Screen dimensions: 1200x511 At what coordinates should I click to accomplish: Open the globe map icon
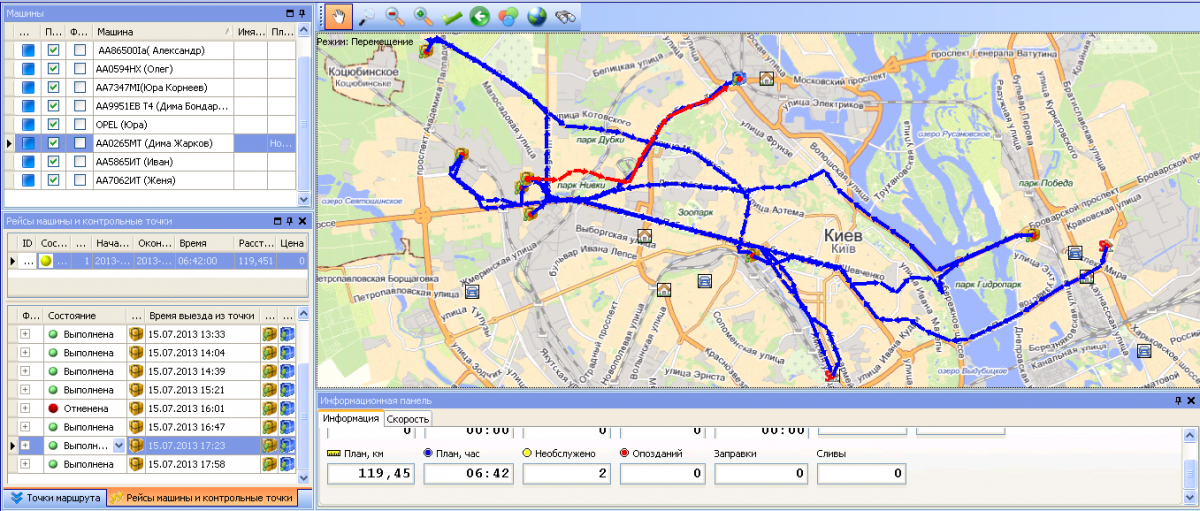pos(537,16)
